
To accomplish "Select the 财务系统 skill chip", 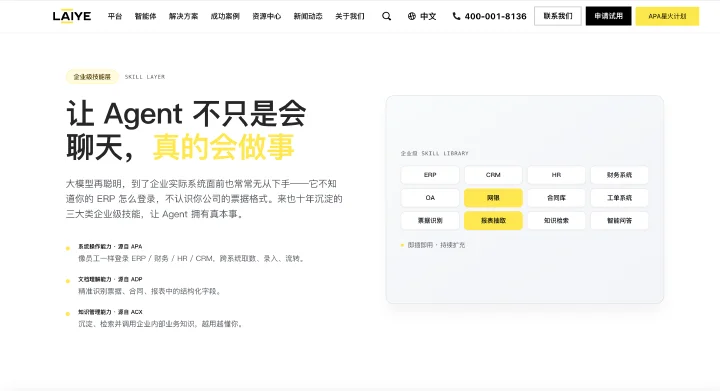I will pos(619,175).
